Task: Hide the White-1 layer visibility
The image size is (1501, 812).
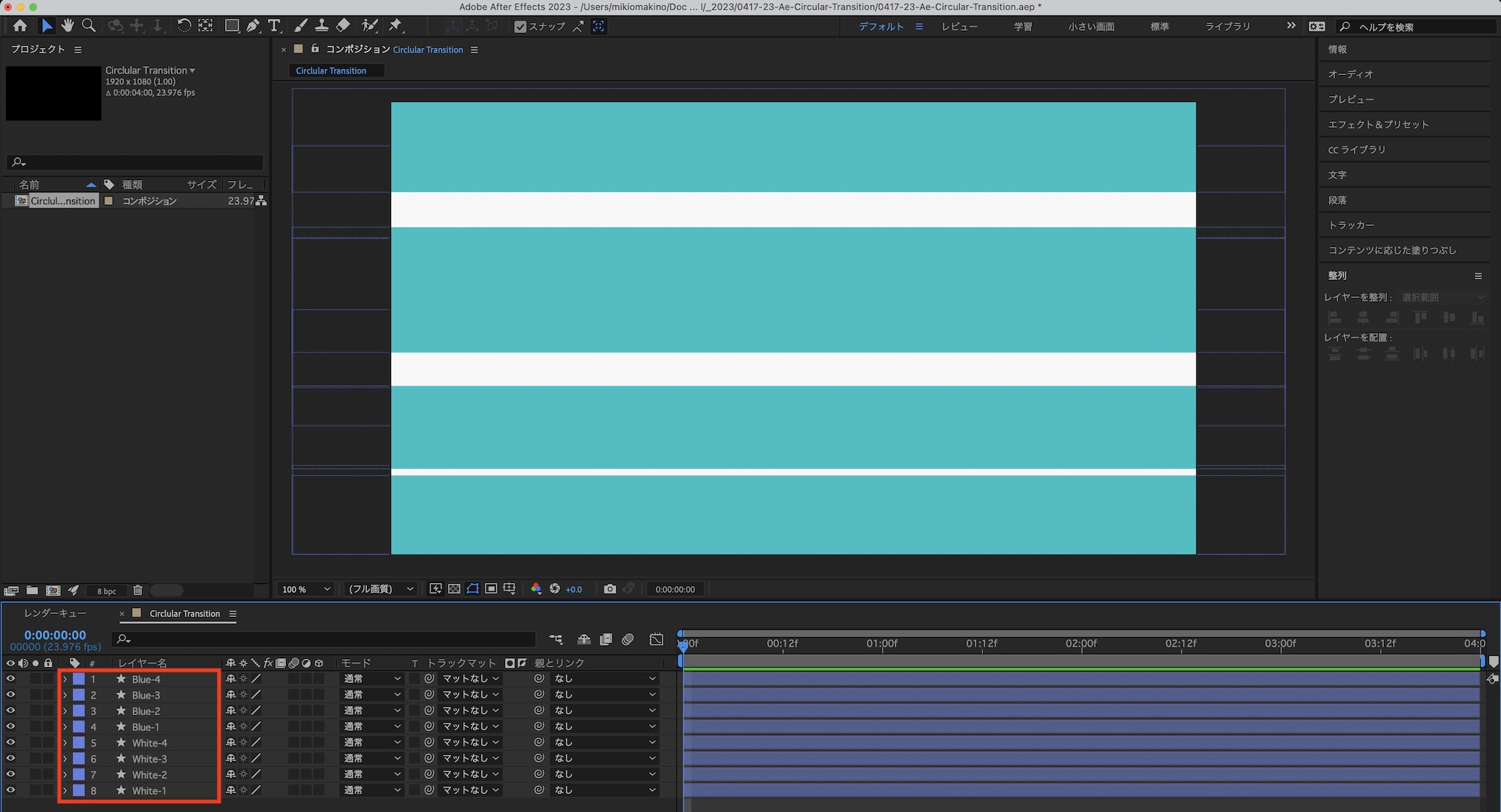Action: [11, 790]
